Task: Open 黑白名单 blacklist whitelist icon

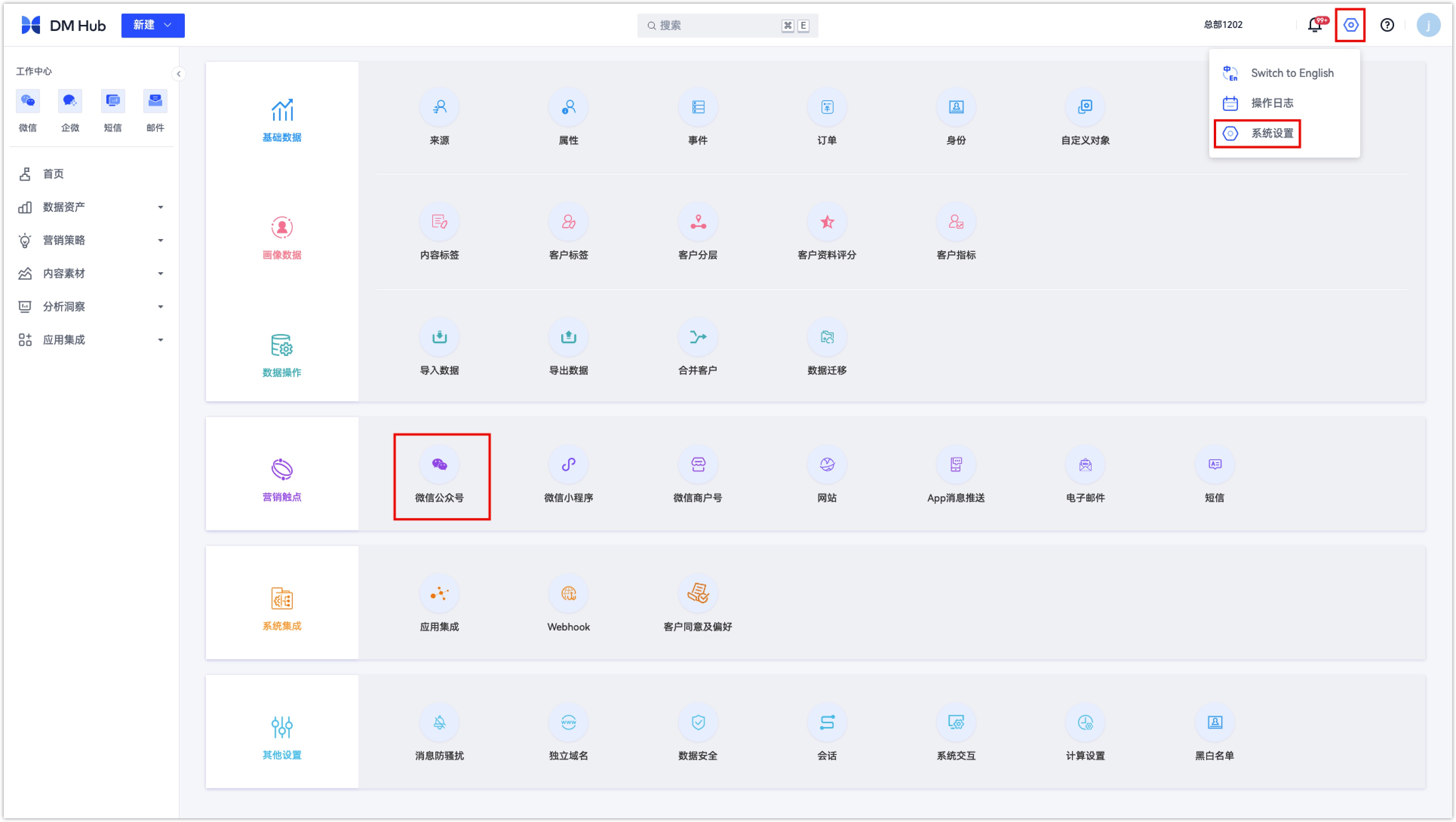Action: point(1215,722)
